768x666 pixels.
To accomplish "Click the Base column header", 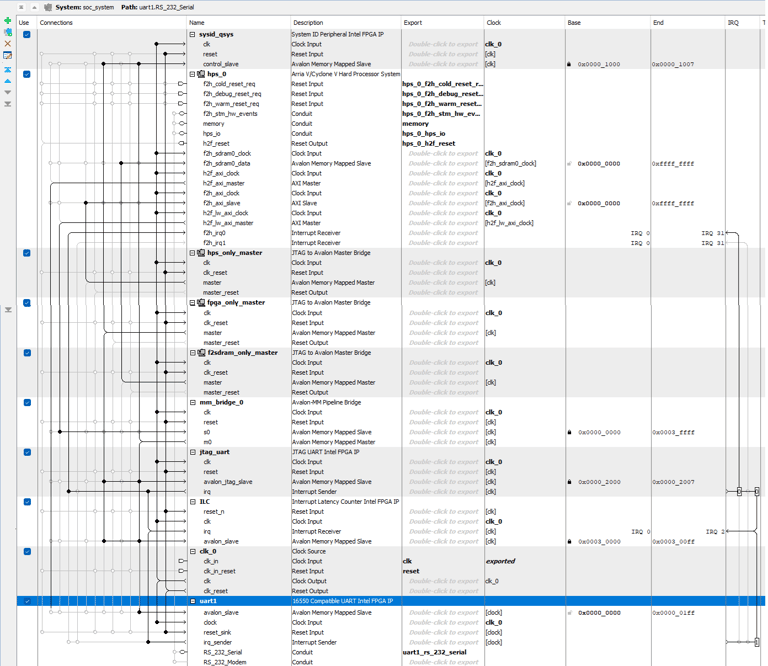I will [x=607, y=23].
